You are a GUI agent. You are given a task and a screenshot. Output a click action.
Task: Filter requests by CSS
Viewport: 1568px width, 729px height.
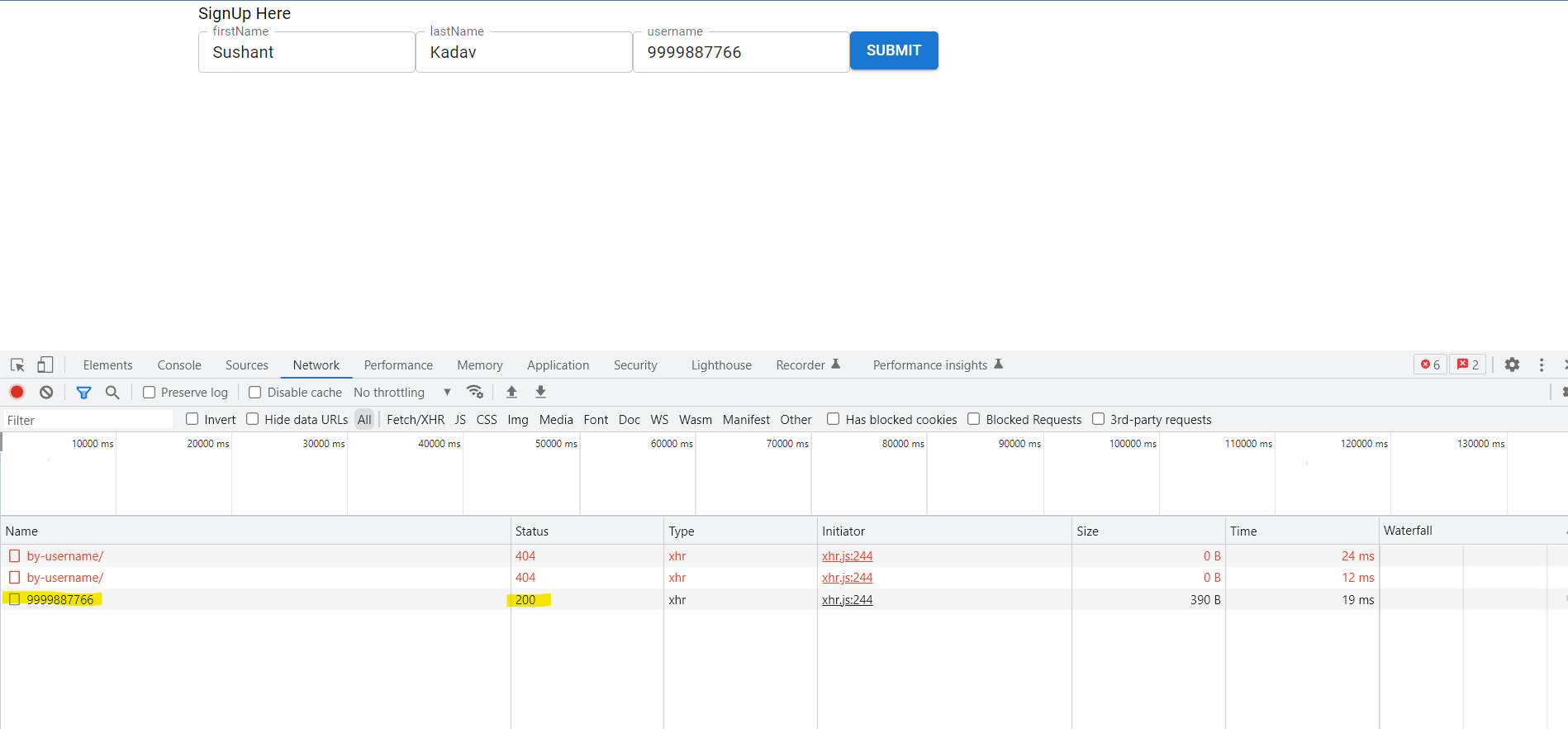click(487, 419)
